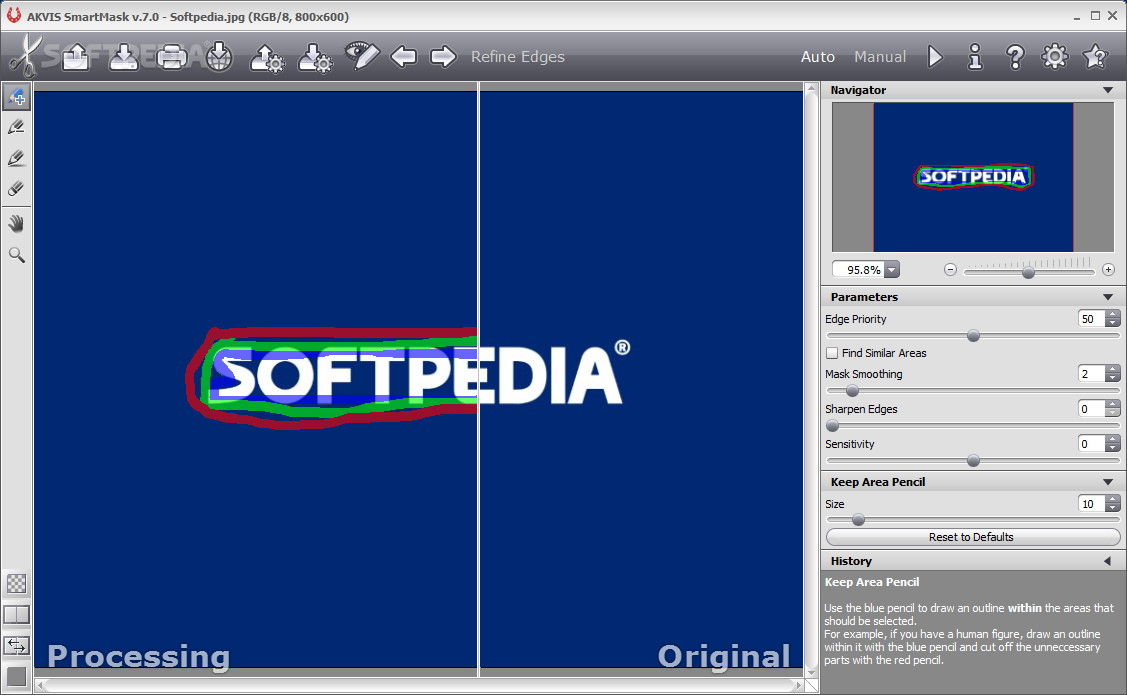Toggle strokes visibility with eye-pencil icon
Screen dimensions: 1127x695
coord(362,55)
